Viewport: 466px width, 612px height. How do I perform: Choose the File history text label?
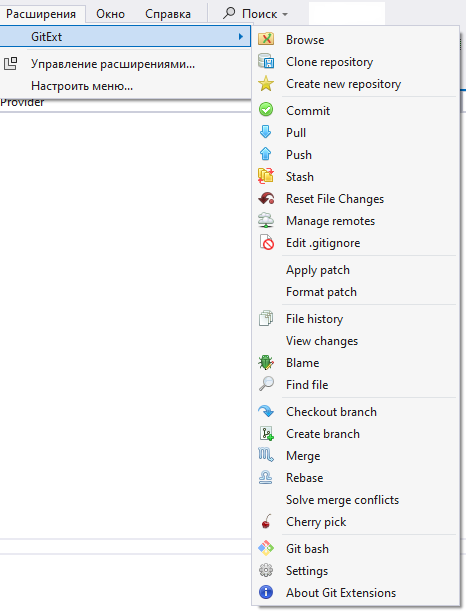click(x=314, y=319)
